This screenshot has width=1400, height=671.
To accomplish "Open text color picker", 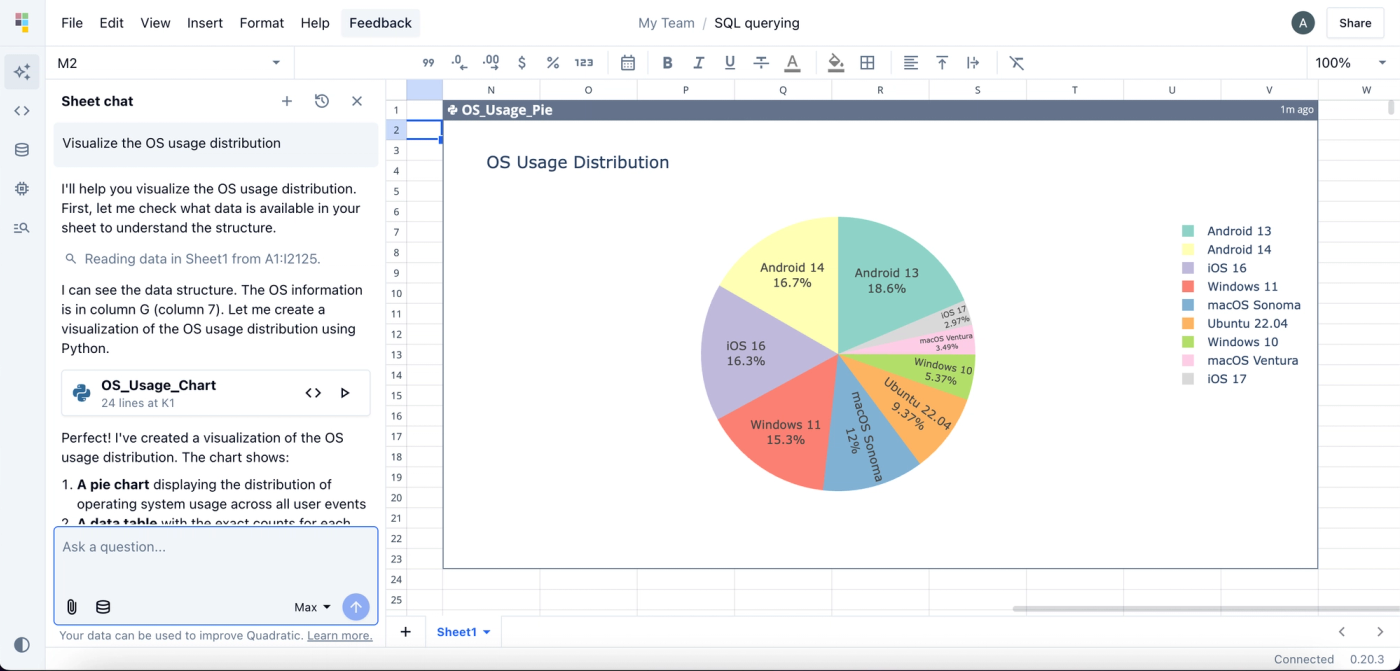I will (x=792, y=63).
